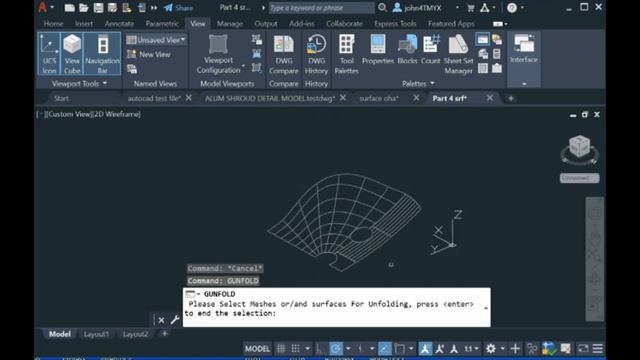Open the Express Tools tab
640x360 pixels.
(395, 24)
